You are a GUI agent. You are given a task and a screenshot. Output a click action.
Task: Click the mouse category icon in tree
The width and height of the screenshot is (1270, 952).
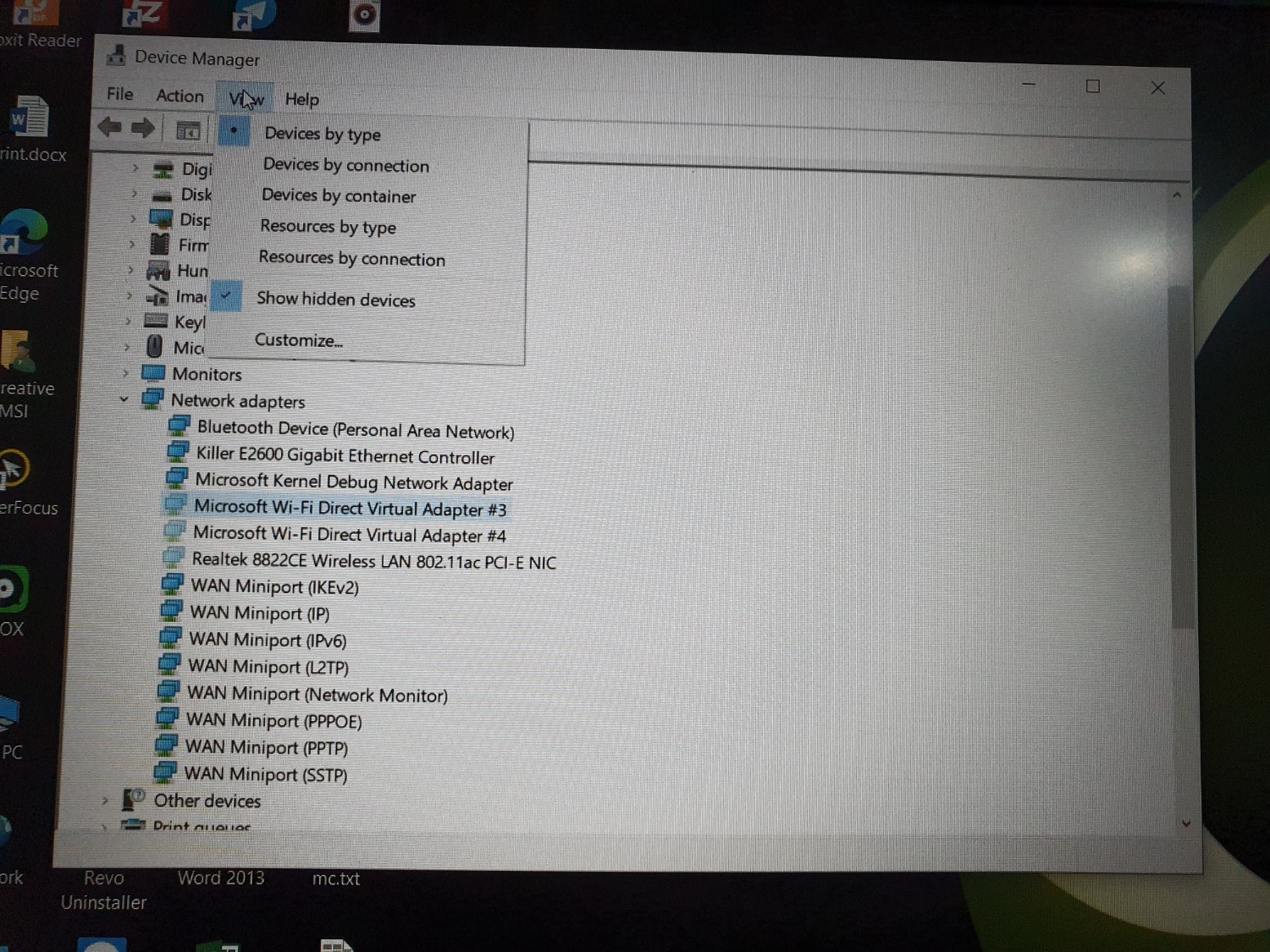click(x=154, y=346)
